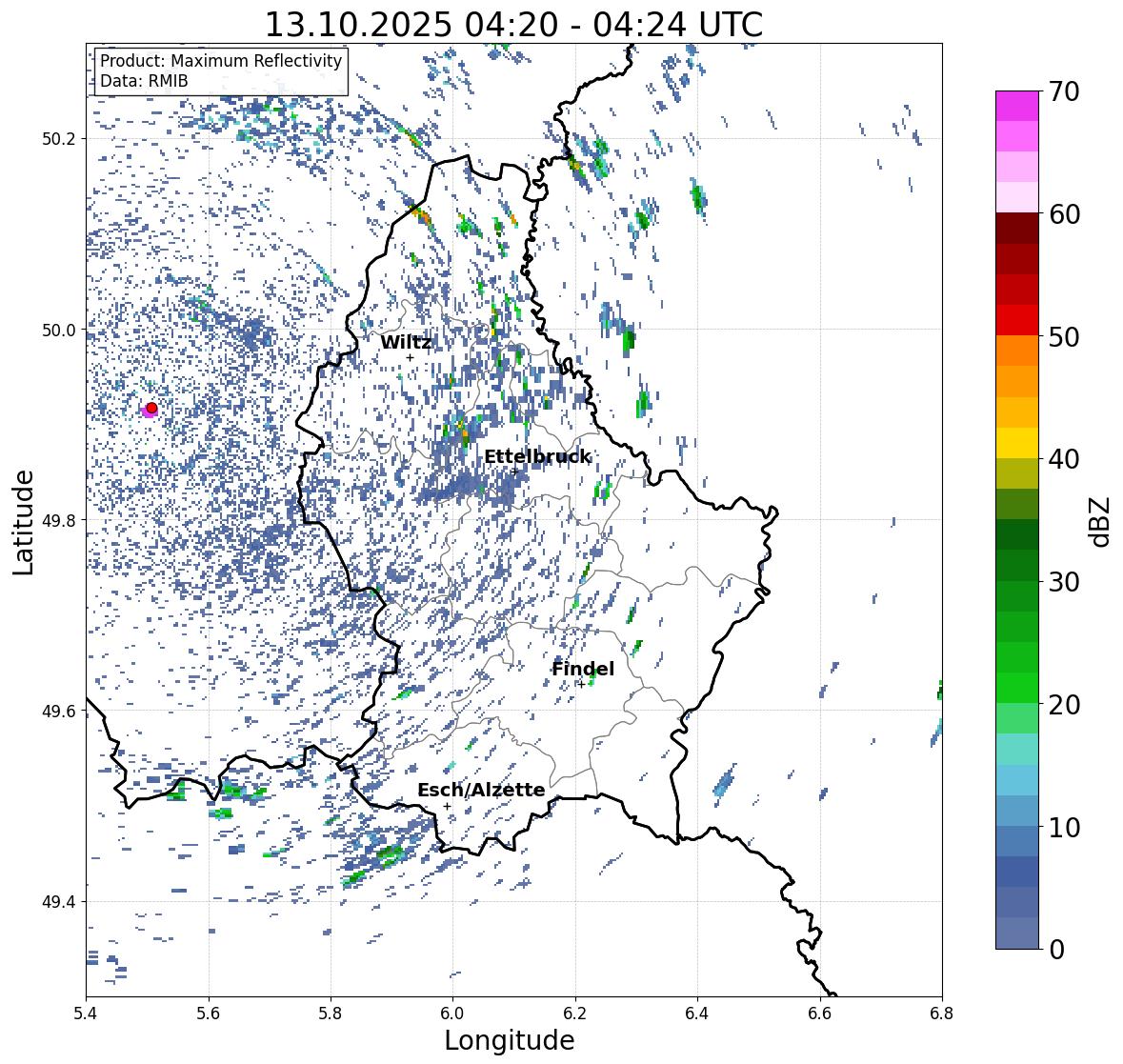The height and width of the screenshot is (1064, 1123).
Task: Click the magenta 70 dBZ colorbar segment
Action: click(x=1017, y=106)
